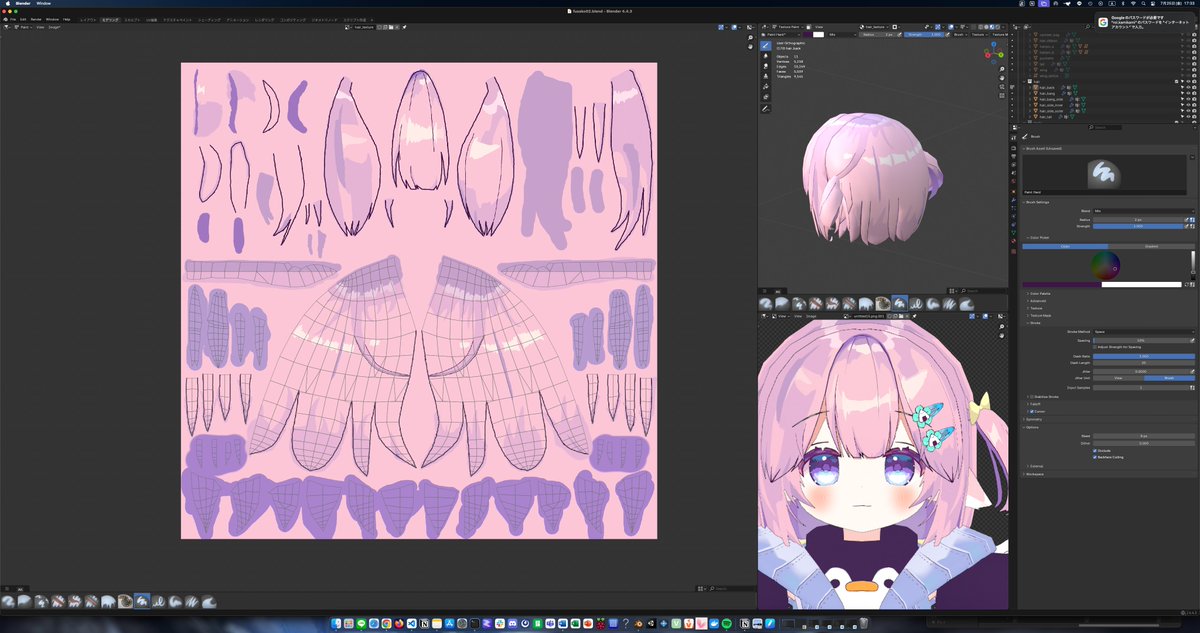Click the Input Samples field
The width and height of the screenshot is (1200, 633).
click(1141, 387)
